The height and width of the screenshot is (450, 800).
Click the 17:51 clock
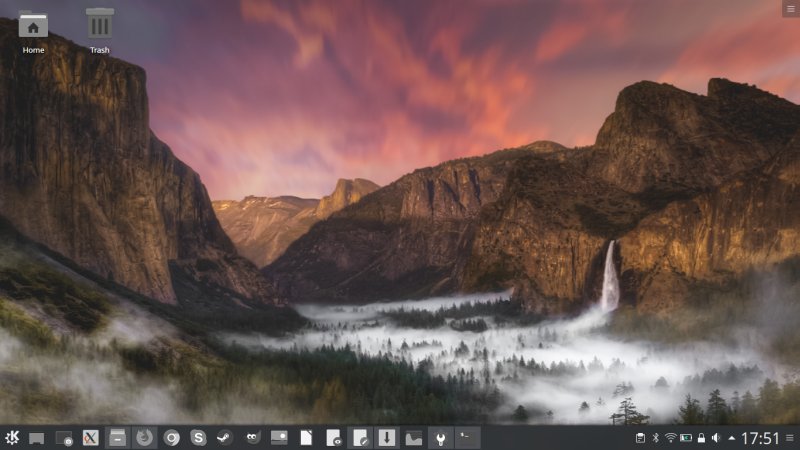pyautogui.click(x=760, y=438)
